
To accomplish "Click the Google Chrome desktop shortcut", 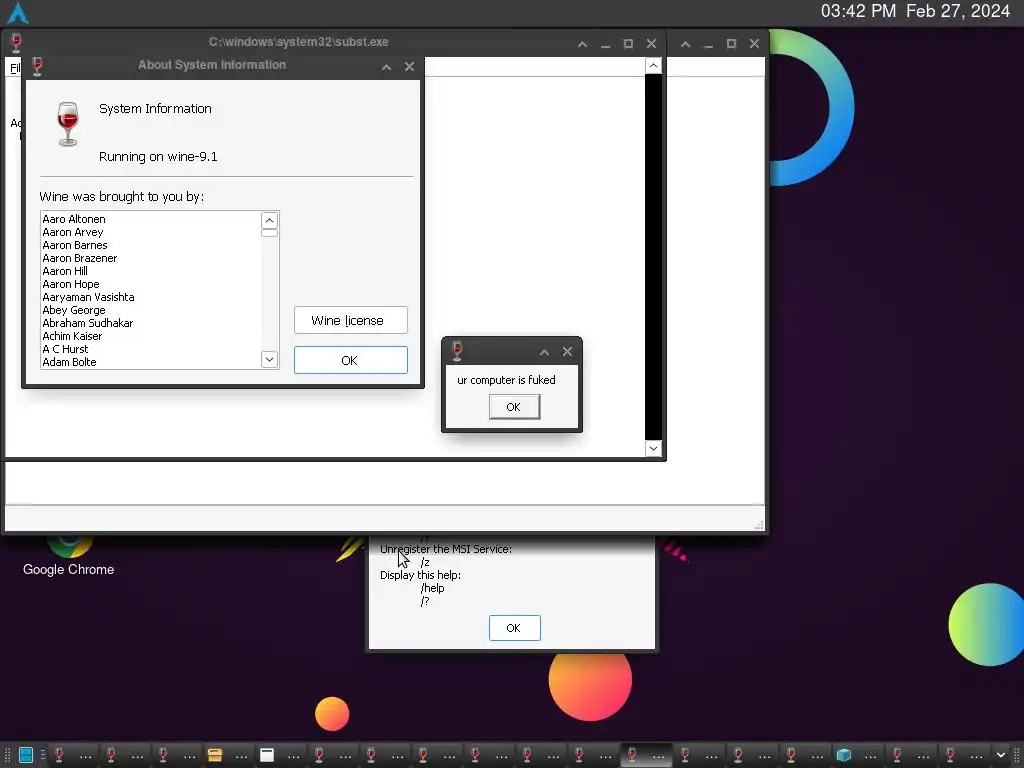I will click(69, 556).
